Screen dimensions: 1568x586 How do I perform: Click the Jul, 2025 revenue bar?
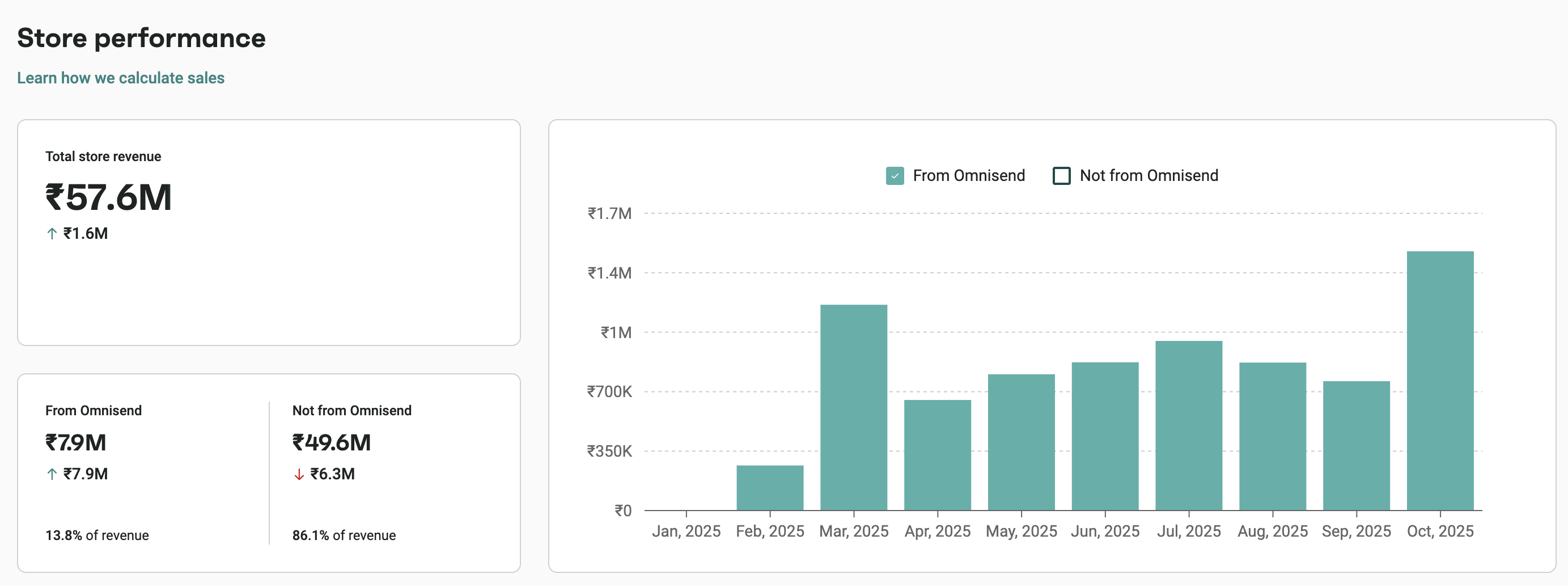pyautogui.click(x=1188, y=425)
